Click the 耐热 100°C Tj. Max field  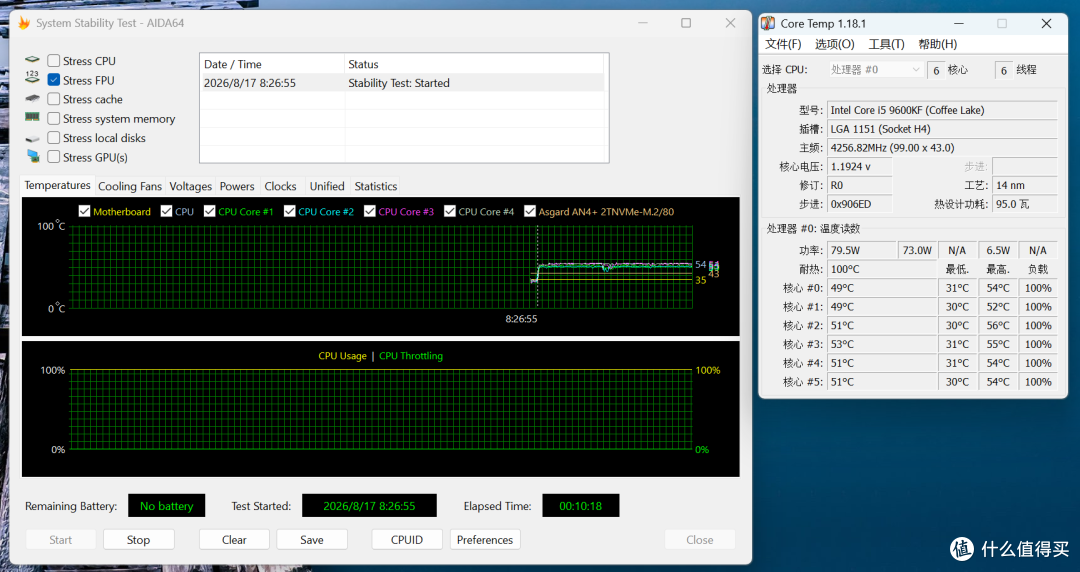pos(882,269)
